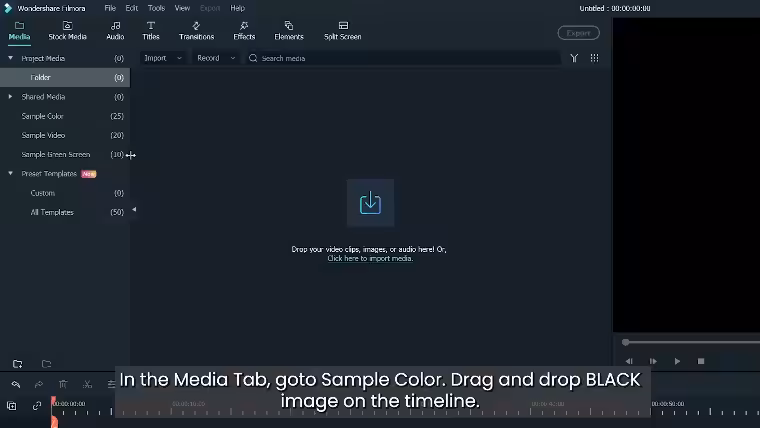
Task: Click the add new folder icon
Action: click(17, 364)
